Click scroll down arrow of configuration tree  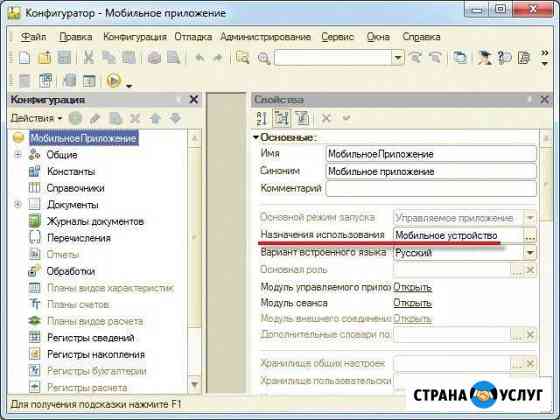(x=195, y=385)
